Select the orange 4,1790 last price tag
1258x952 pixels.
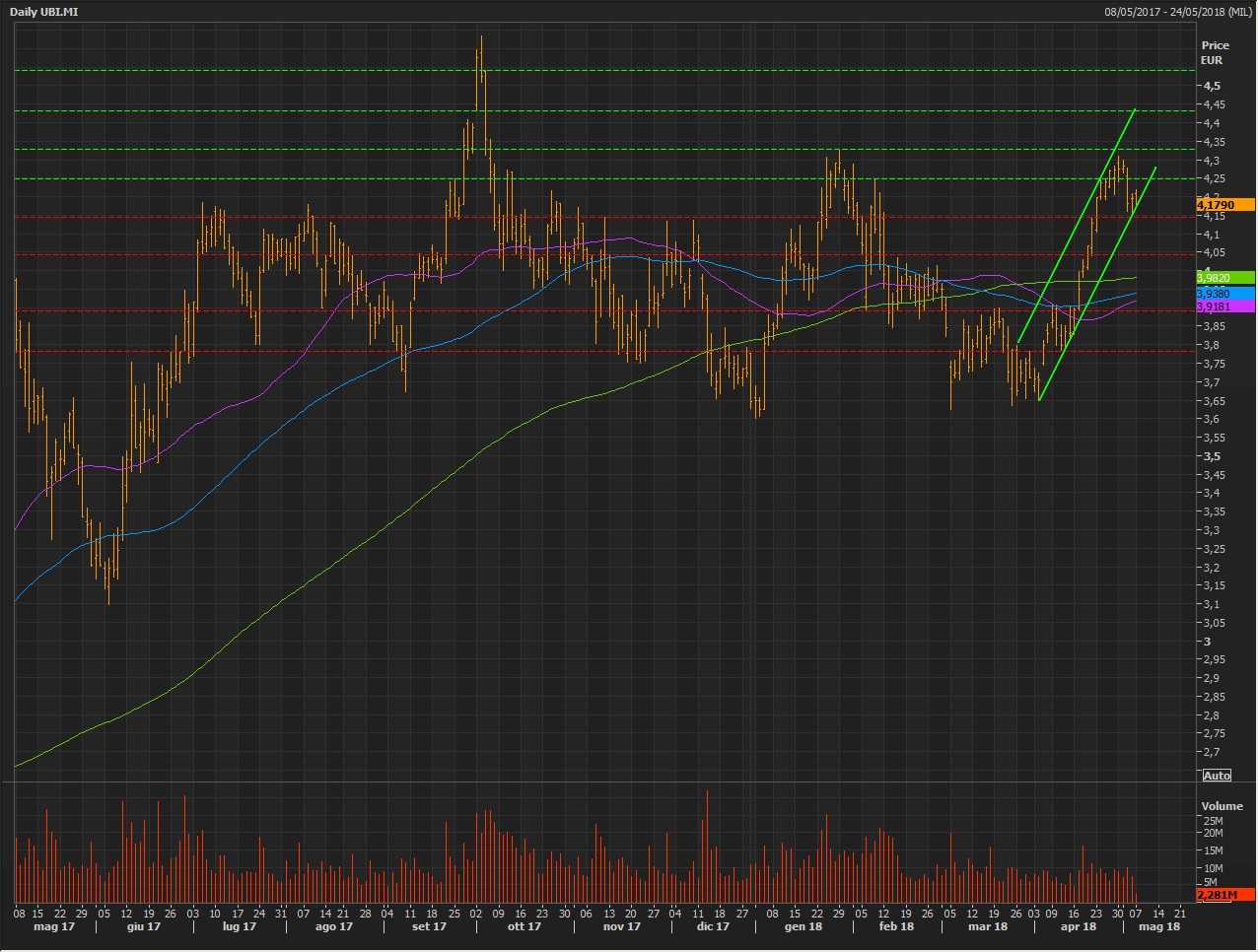pyautogui.click(x=1224, y=205)
